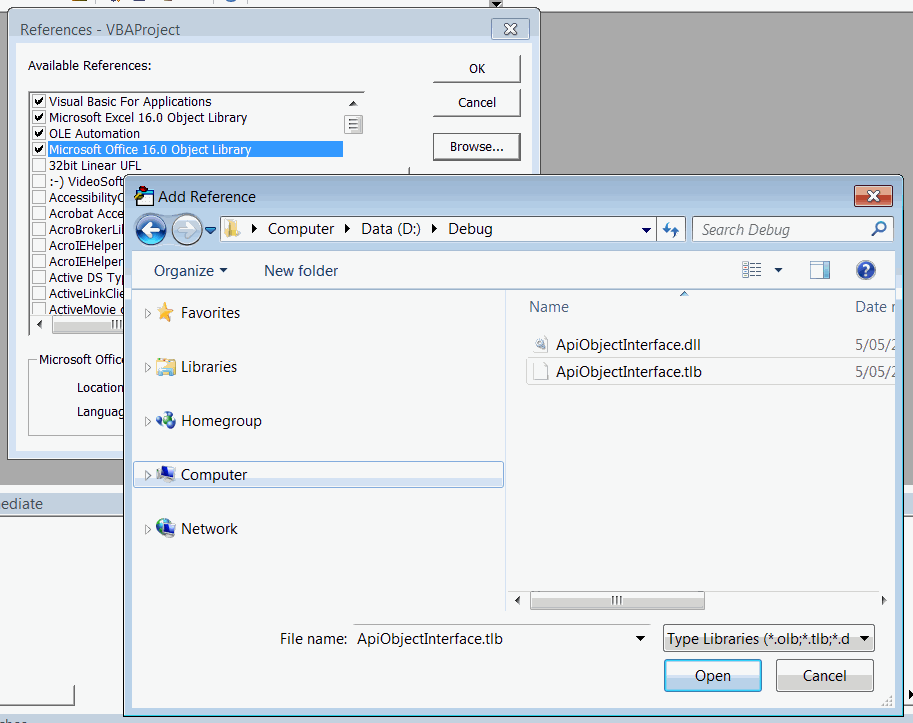Click the Libraries folder icon
The width and height of the screenshot is (913, 723).
tap(165, 367)
